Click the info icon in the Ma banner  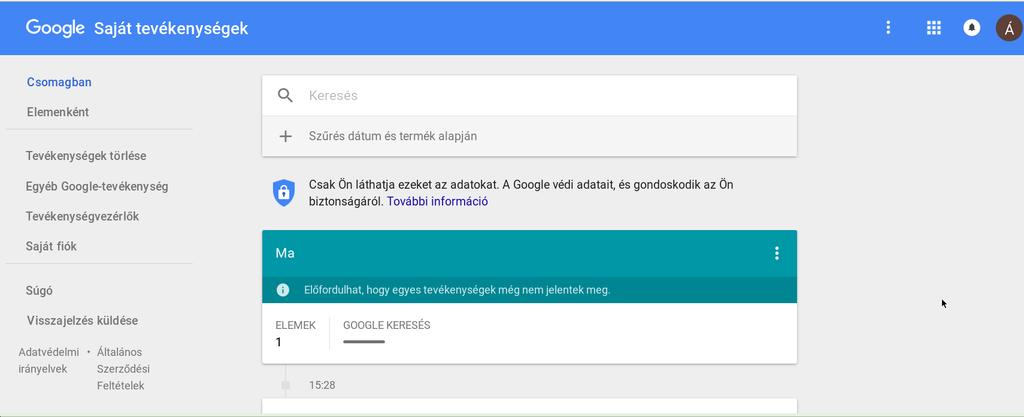pos(283,290)
